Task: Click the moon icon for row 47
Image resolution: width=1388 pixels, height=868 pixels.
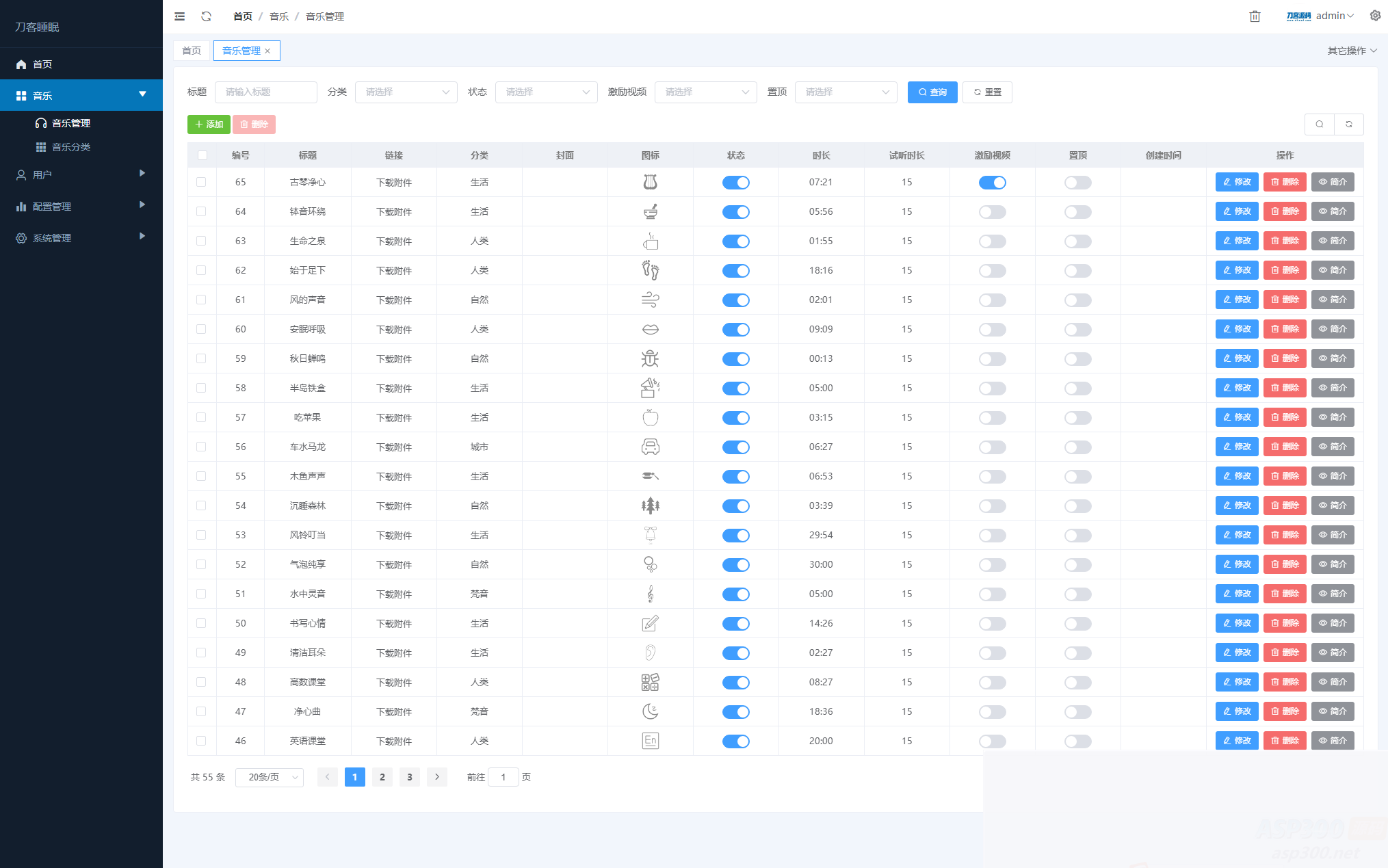Action: (x=650, y=711)
